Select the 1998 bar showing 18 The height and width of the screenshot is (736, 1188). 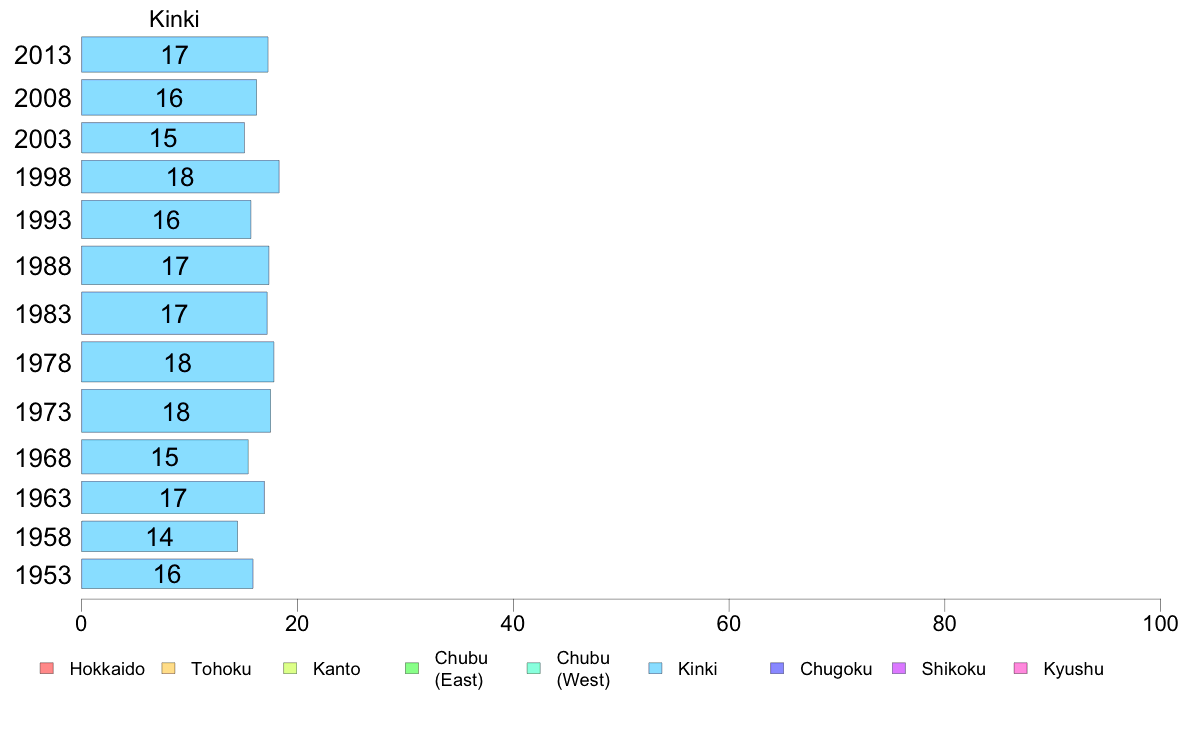pyautogui.click(x=180, y=177)
